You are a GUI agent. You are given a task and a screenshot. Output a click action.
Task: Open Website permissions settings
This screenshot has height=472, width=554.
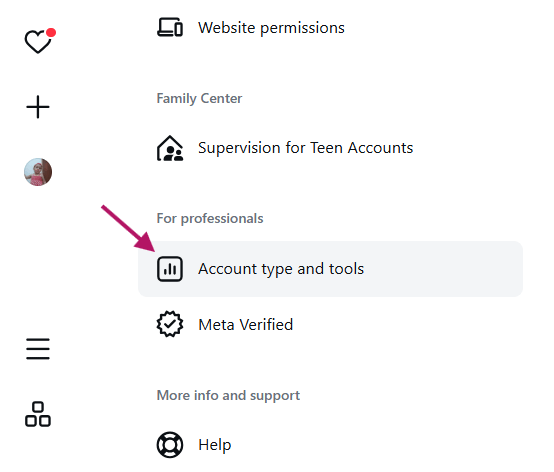click(271, 28)
